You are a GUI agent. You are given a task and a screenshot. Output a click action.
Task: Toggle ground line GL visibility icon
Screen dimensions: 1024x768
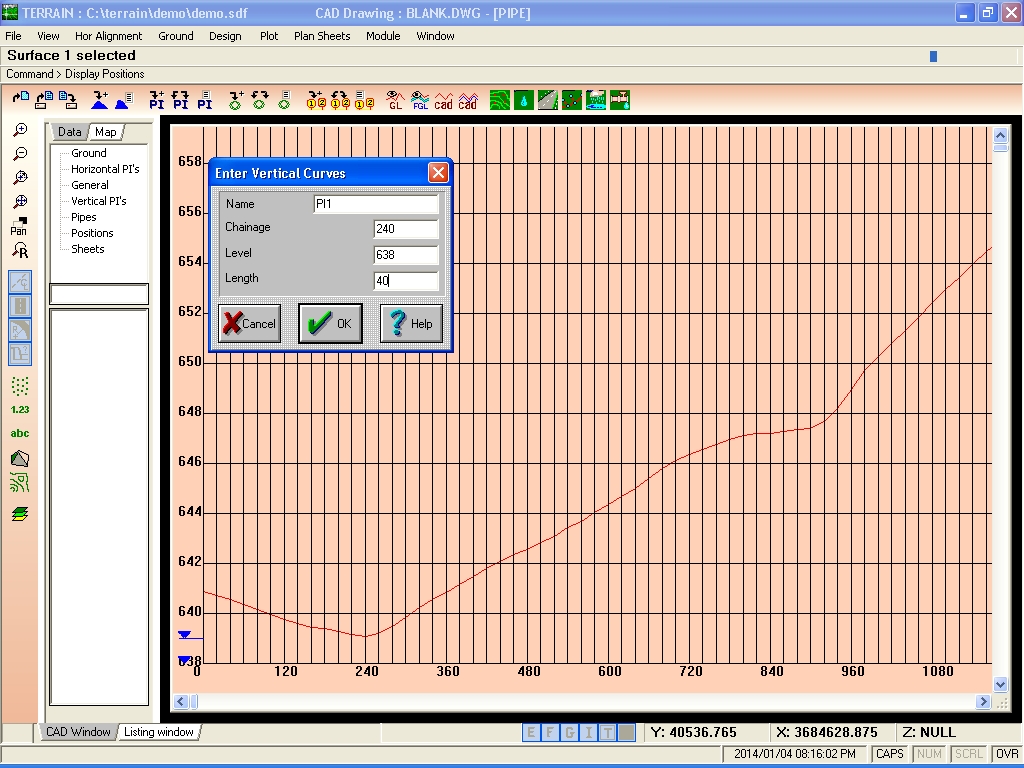tap(395, 100)
